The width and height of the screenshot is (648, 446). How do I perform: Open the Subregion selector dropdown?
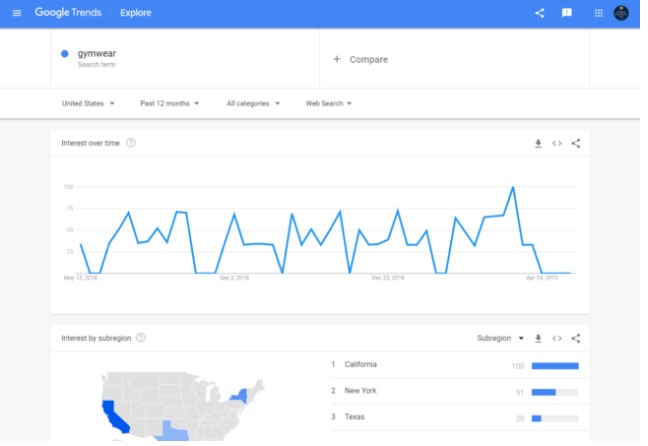(x=501, y=338)
